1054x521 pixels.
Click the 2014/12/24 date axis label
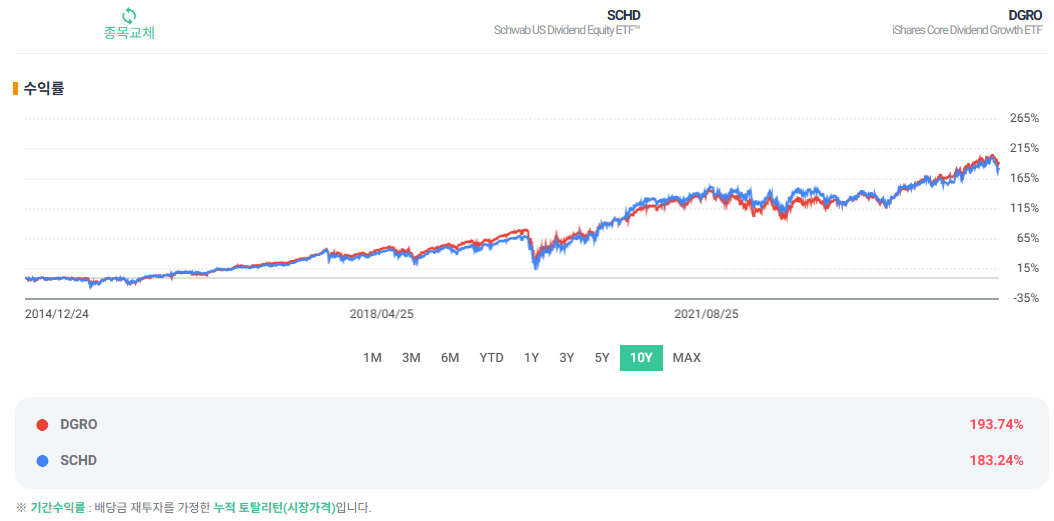pos(56,314)
